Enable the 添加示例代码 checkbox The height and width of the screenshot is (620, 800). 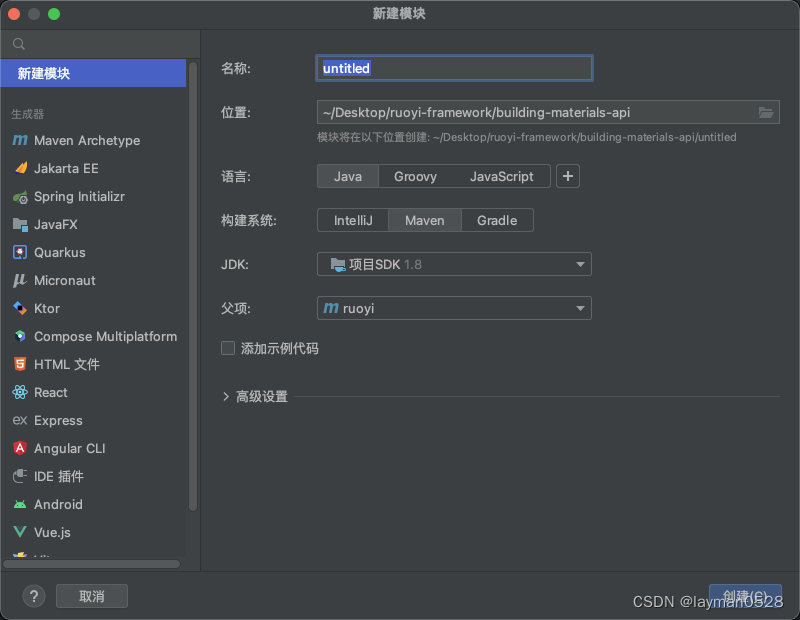click(228, 348)
